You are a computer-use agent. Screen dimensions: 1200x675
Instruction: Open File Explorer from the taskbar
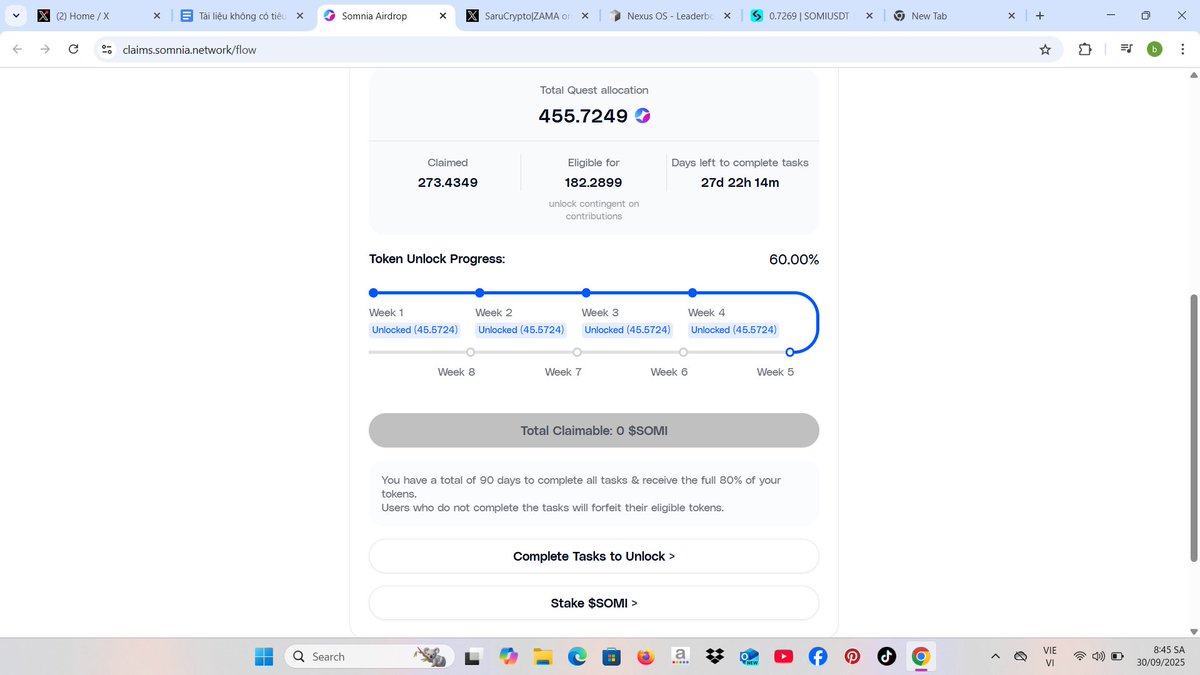pos(543,656)
